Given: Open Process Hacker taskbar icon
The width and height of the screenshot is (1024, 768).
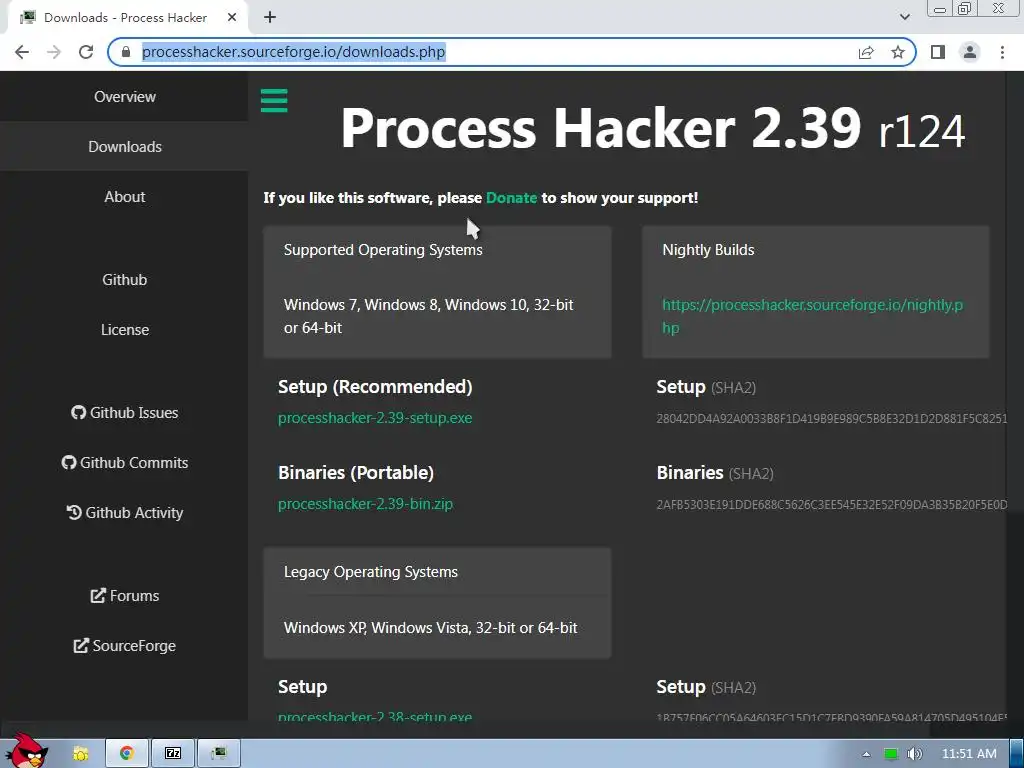Looking at the screenshot, I should click(x=219, y=754).
